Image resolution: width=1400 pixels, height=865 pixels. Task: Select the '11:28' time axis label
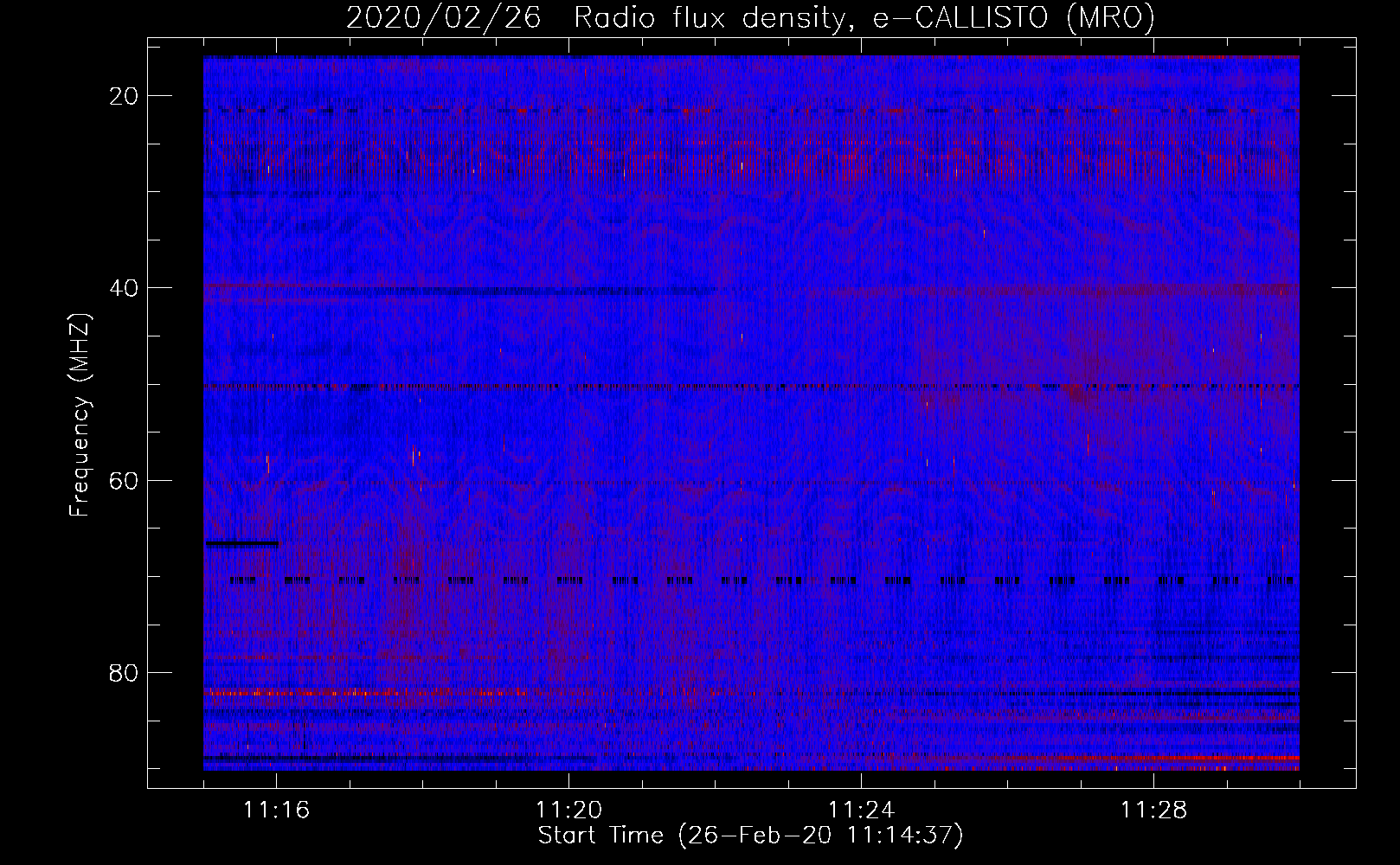[1153, 811]
